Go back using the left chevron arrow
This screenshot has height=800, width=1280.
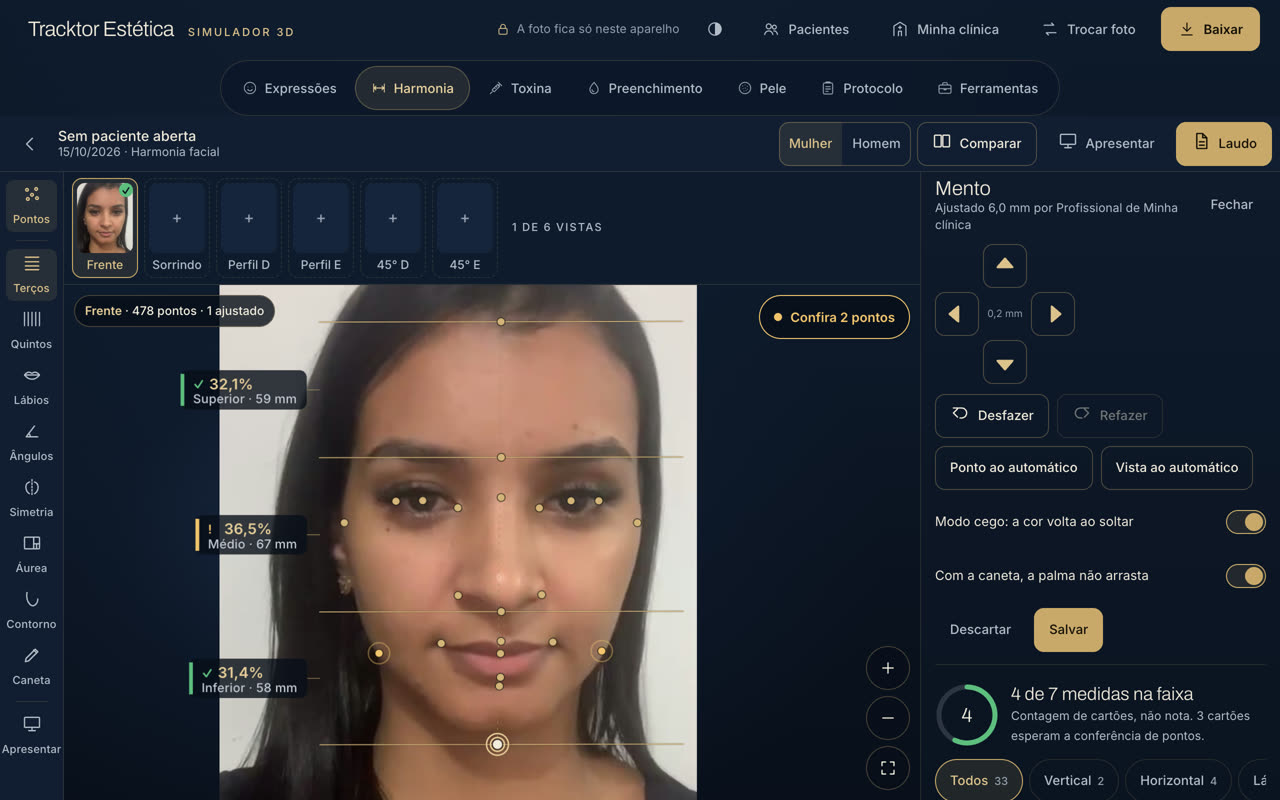tap(30, 144)
